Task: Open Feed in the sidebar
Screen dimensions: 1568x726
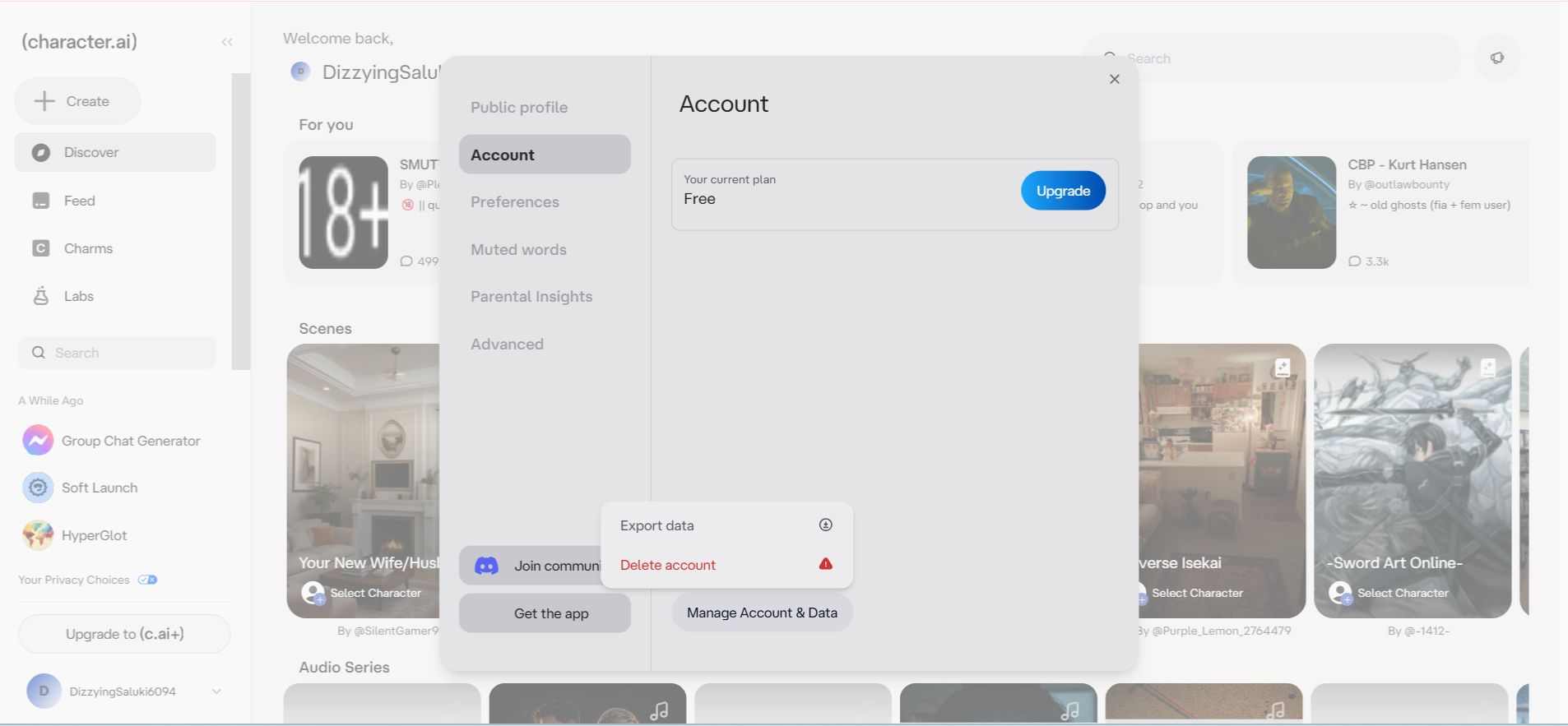Action: pos(115,201)
